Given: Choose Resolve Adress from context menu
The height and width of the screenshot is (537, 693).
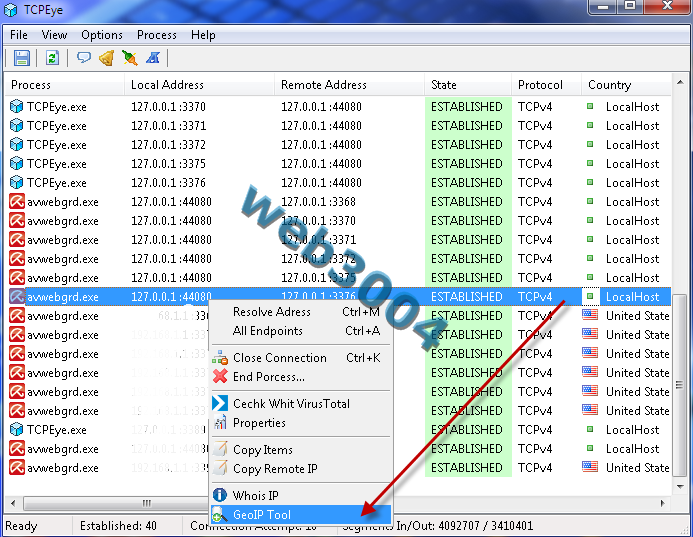Looking at the screenshot, I should pyautogui.click(x=301, y=312).
